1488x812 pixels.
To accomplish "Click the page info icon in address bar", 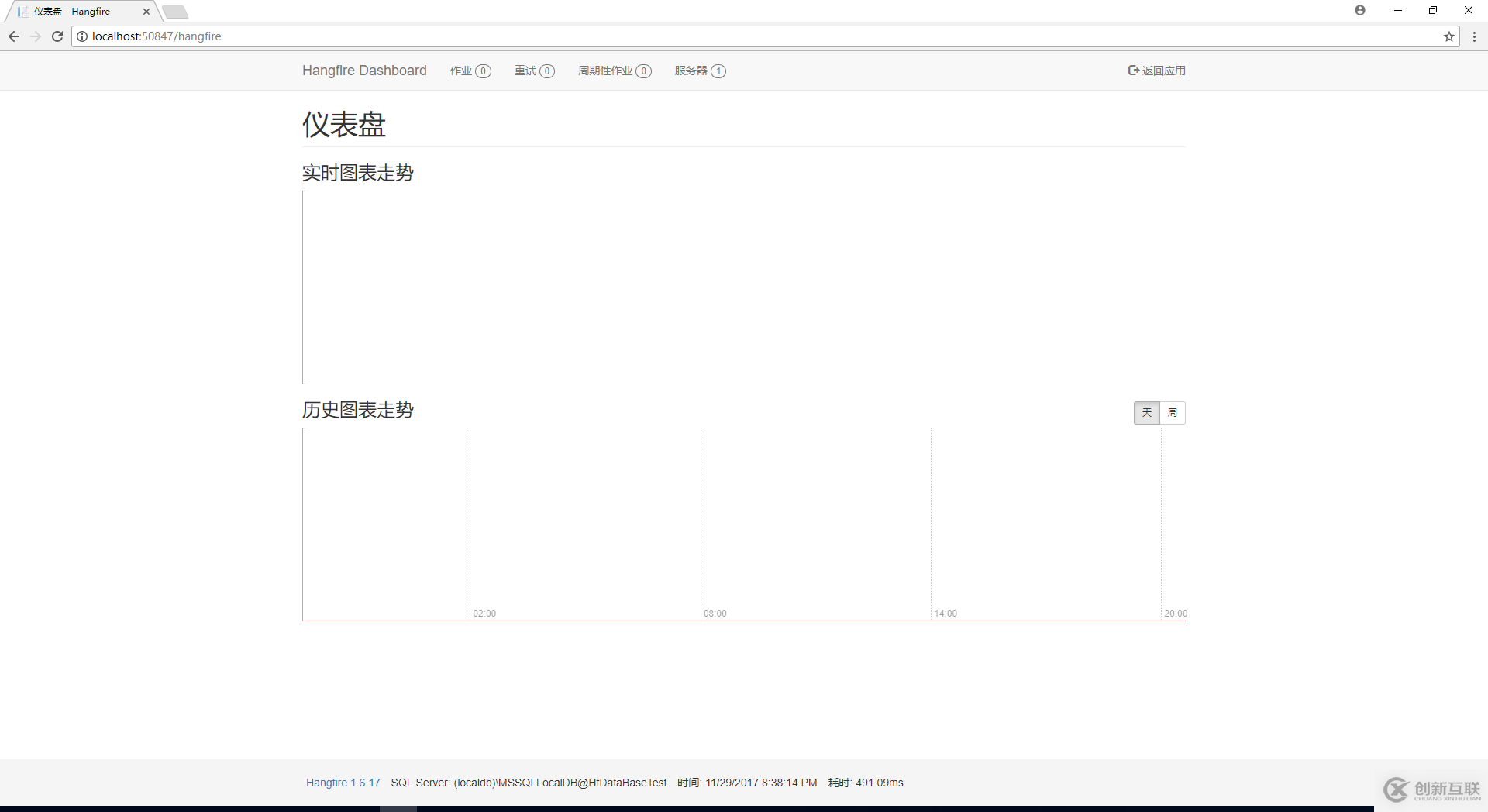I will pyautogui.click(x=82, y=36).
